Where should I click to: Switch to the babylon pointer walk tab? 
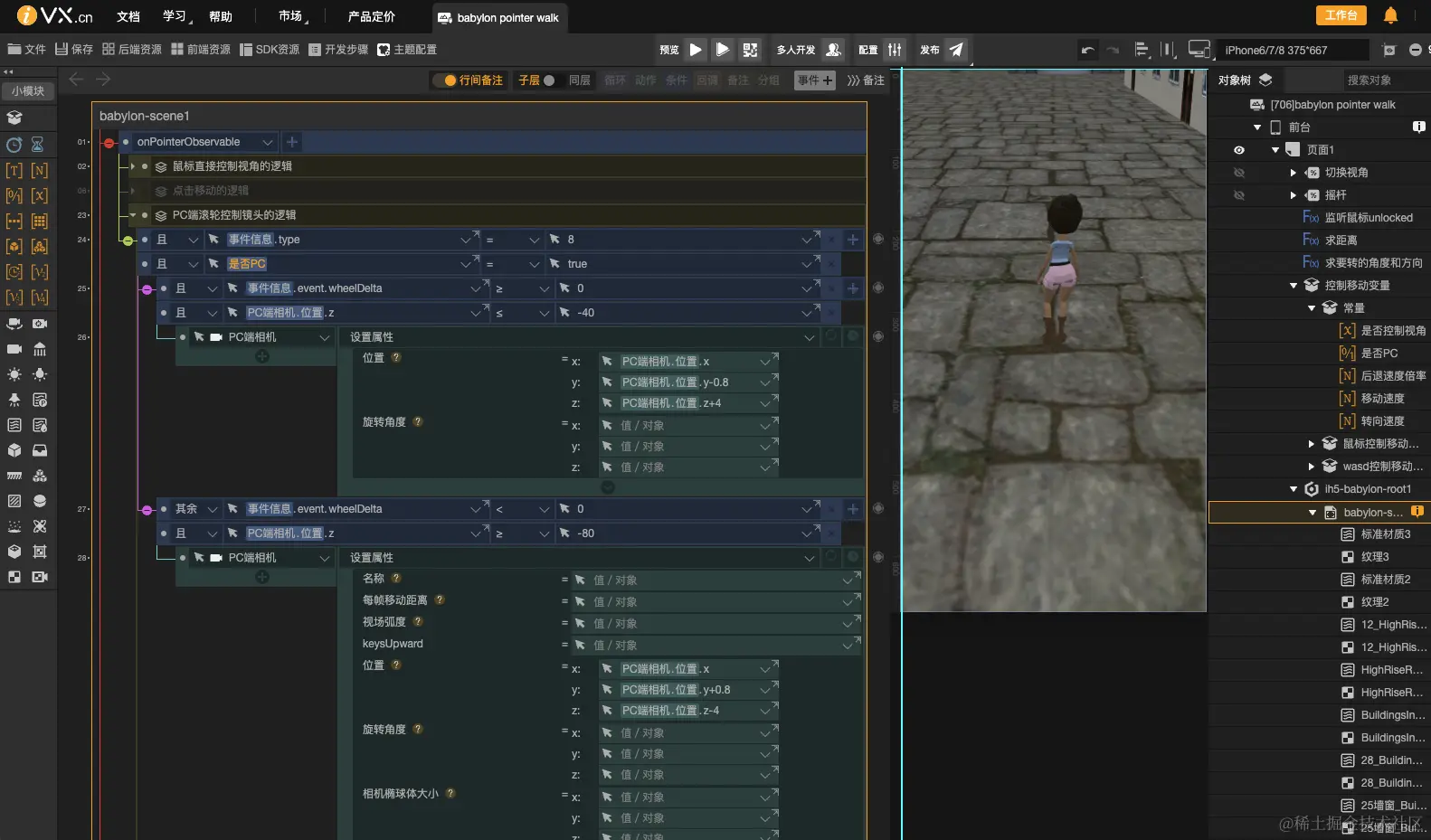point(498,17)
